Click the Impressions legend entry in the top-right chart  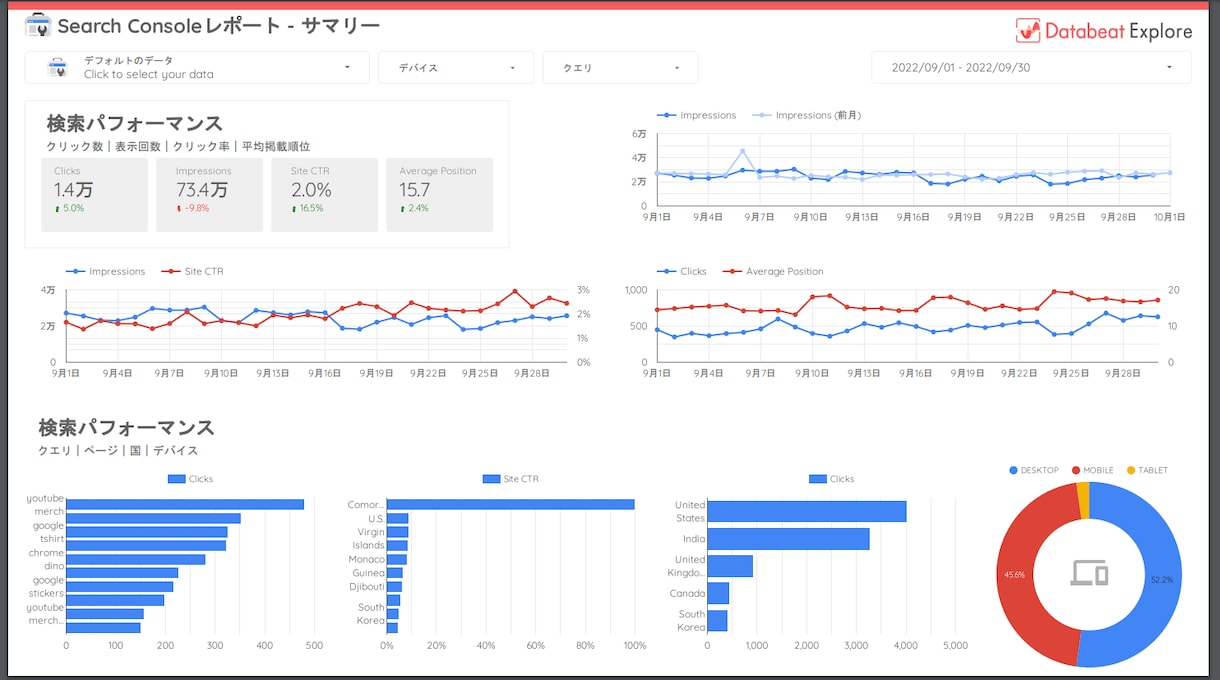(696, 115)
